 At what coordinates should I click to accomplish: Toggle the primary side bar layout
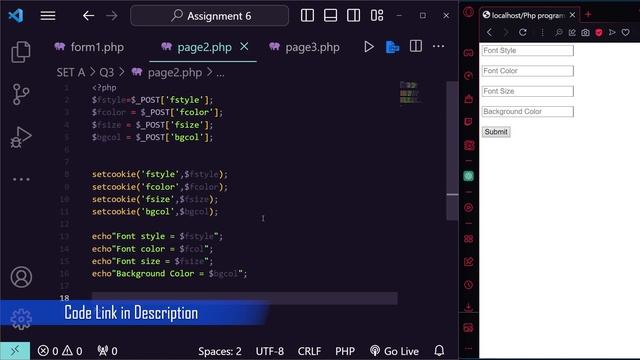(307, 16)
